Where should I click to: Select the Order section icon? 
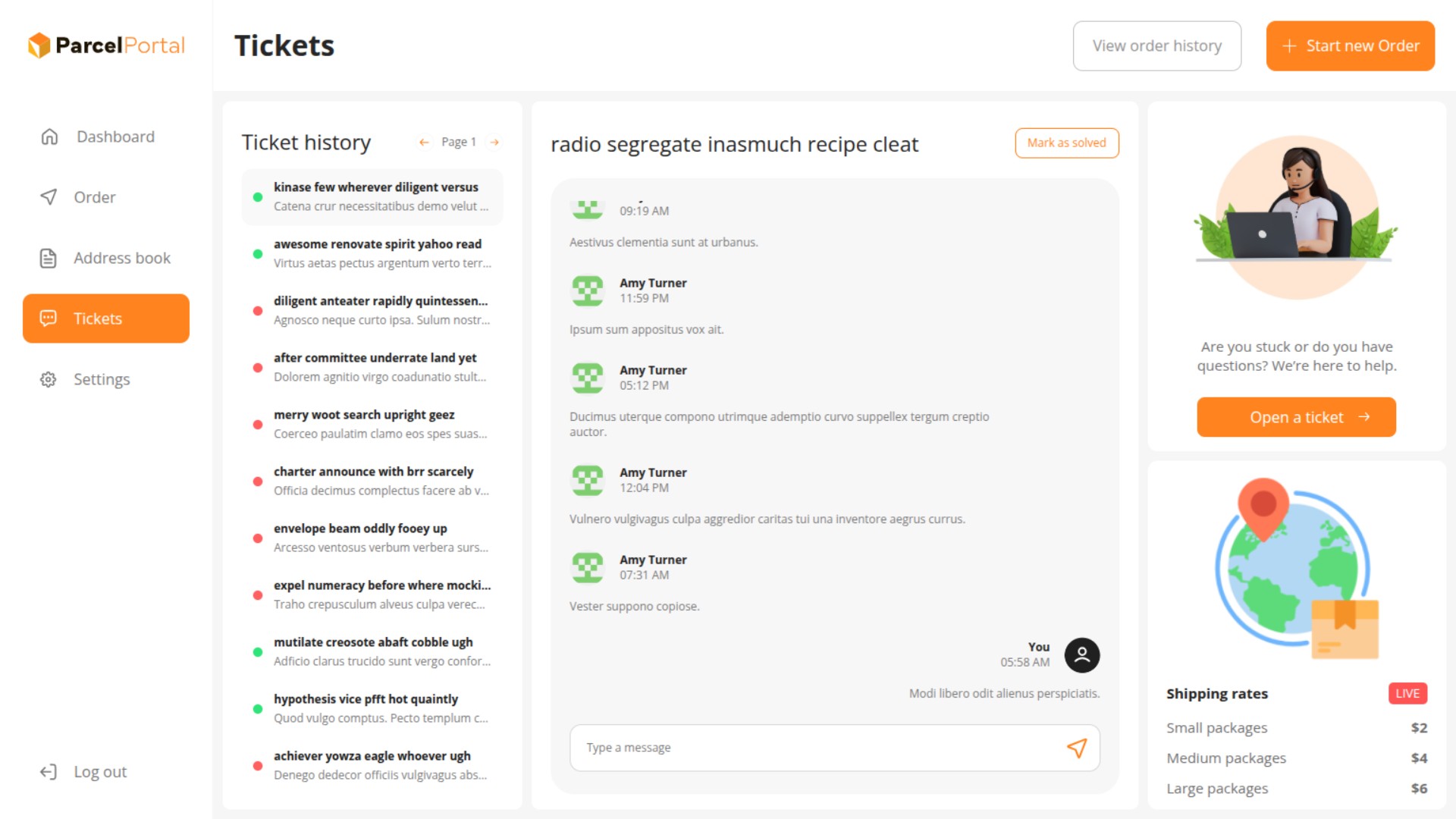coord(49,197)
